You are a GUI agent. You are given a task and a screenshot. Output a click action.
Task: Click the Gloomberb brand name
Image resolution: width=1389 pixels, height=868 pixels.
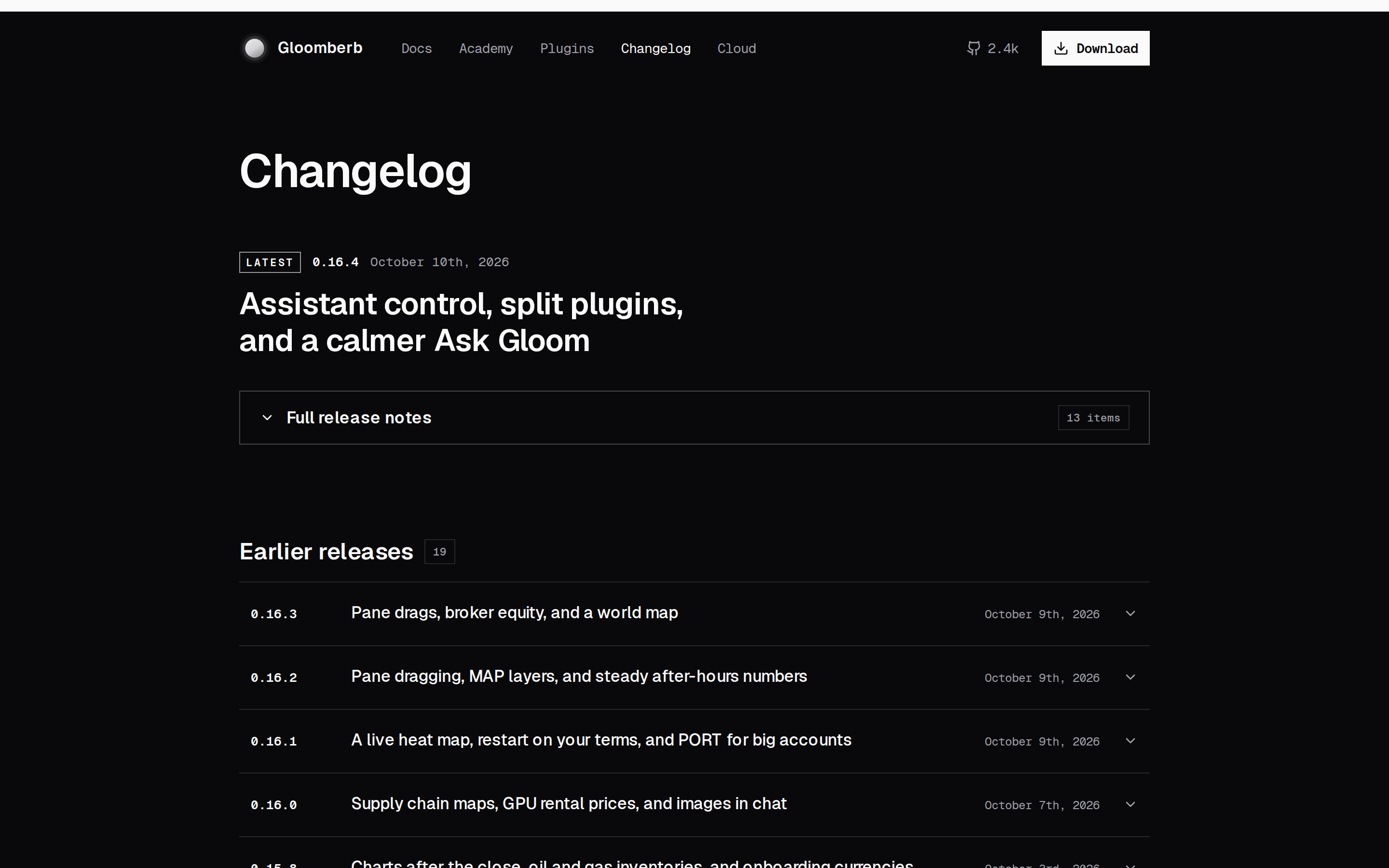(320, 48)
